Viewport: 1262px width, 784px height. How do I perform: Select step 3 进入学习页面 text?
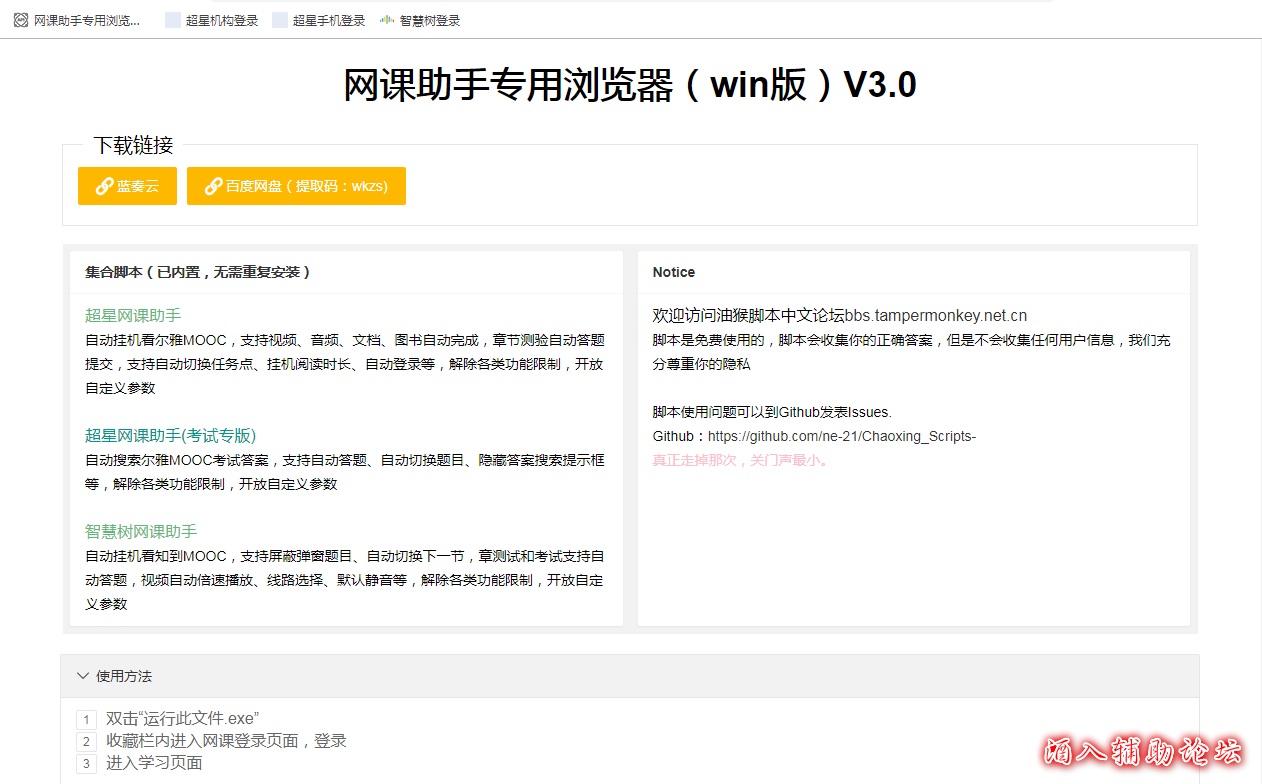tap(154, 763)
